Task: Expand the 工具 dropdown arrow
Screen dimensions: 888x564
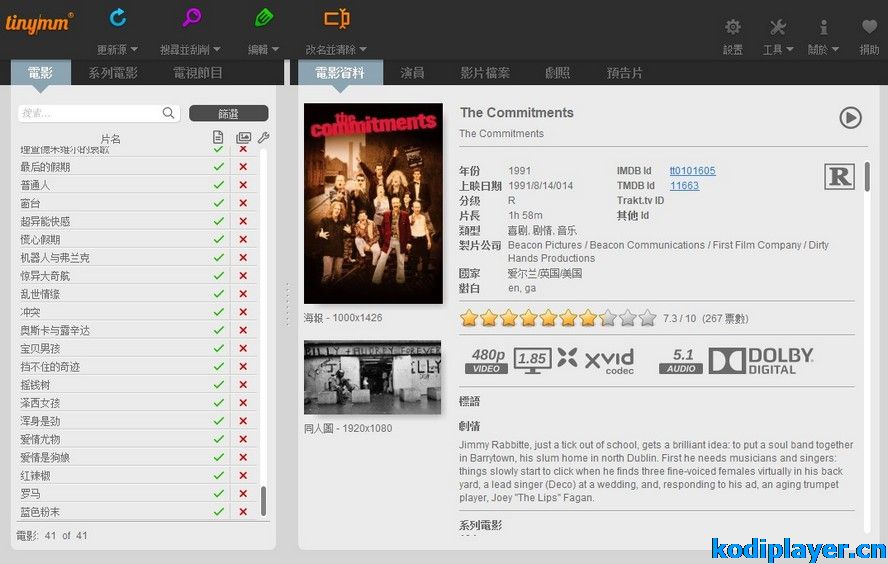Action: pyautogui.click(x=789, y=50)
